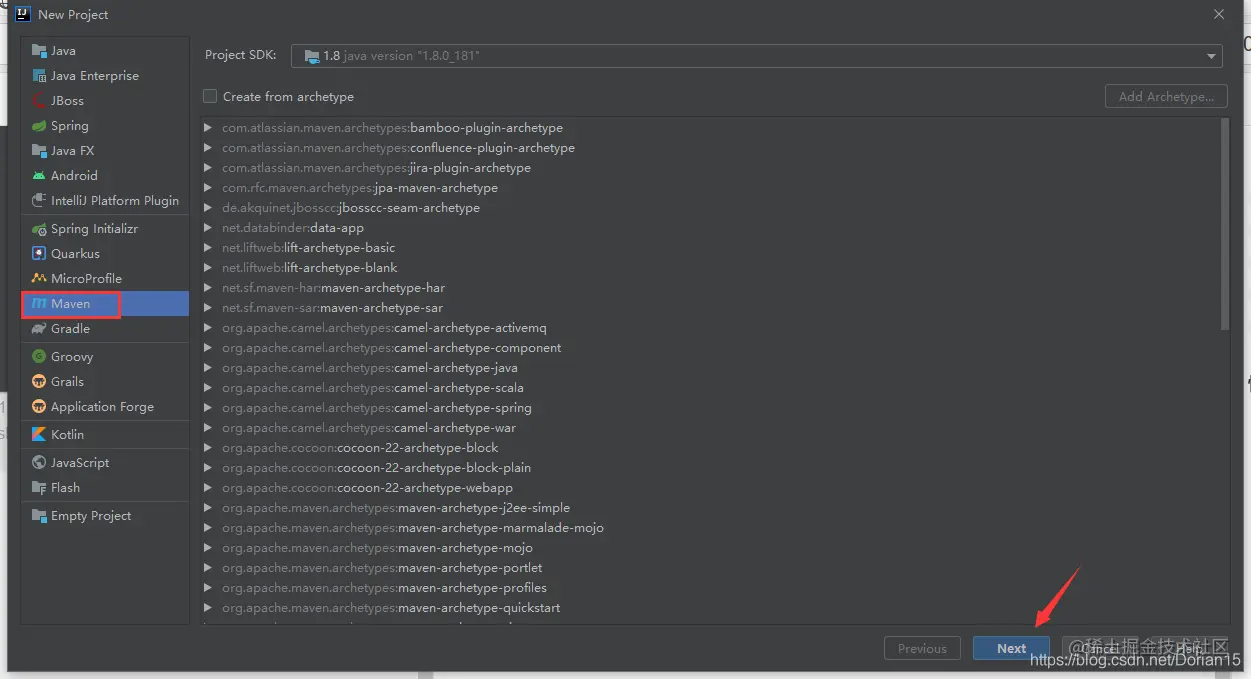Select maven-archetype-j2ee-simple row
The width and height of the screenshot is (1251, 679).
(711, 508)
